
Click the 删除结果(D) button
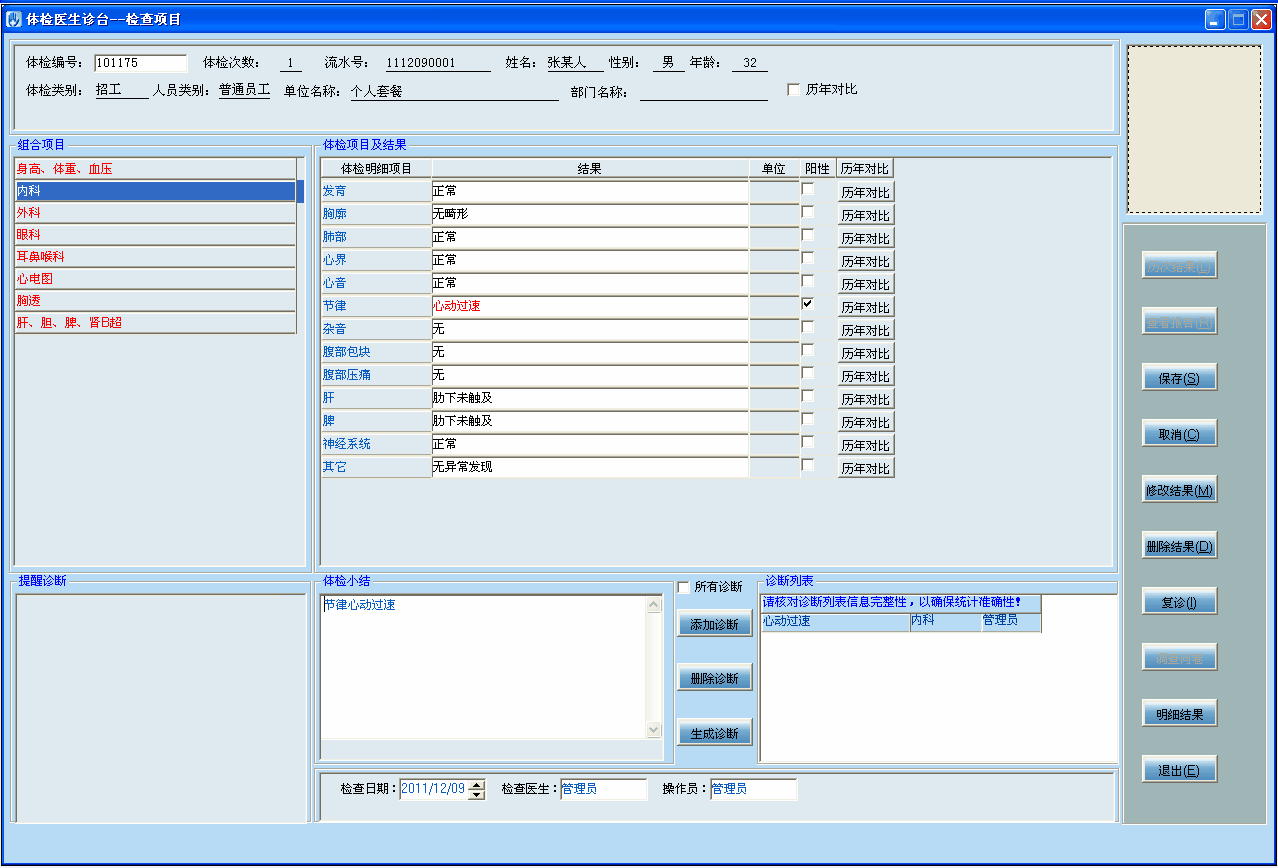click(1179, 546)
